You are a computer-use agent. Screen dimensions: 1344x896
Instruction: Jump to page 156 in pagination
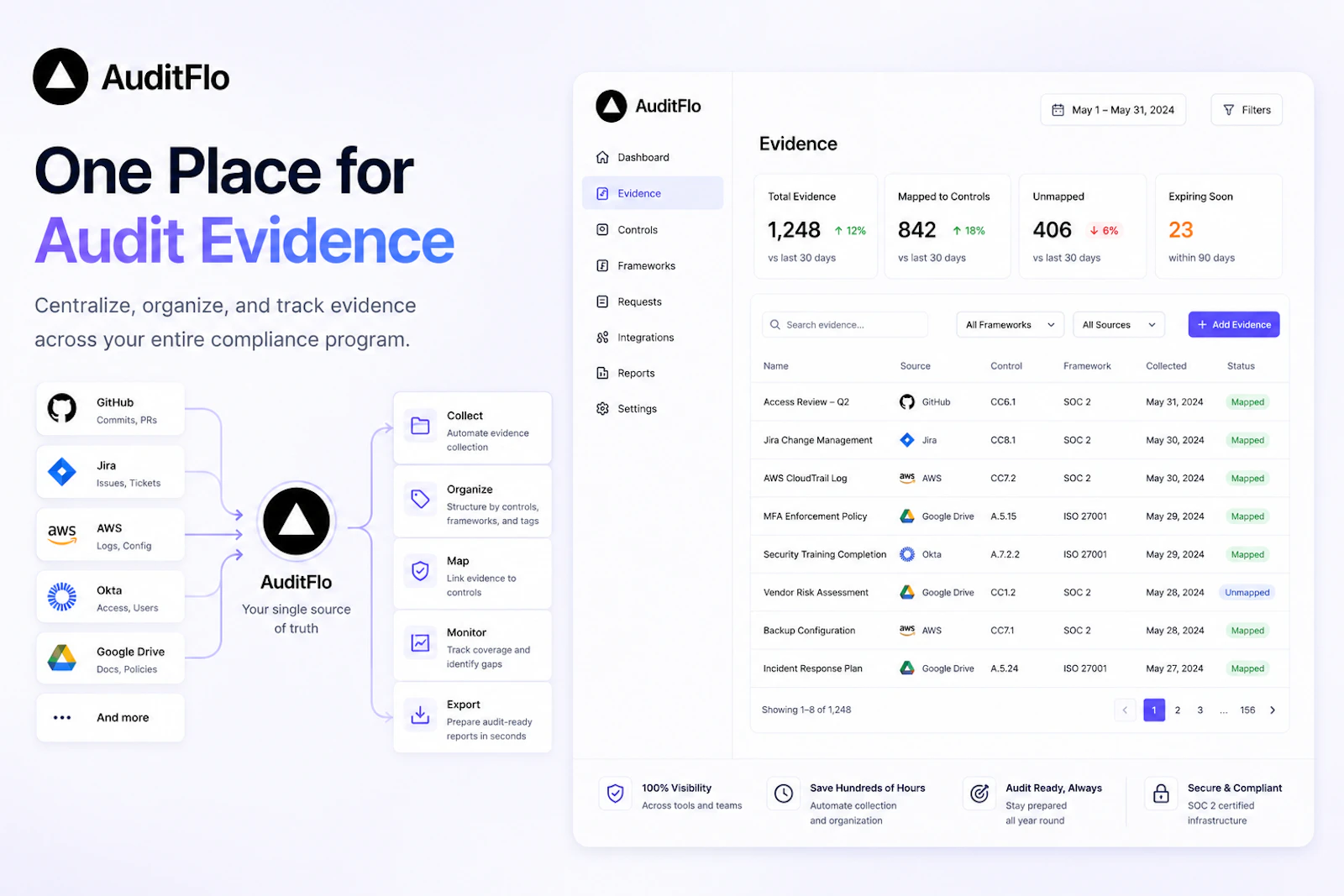(x=1248, y=710)
